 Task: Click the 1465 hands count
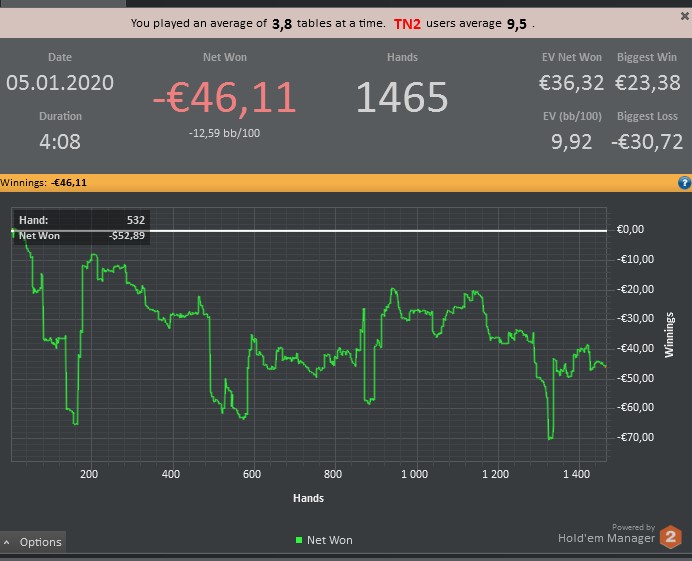coord(402,97)
